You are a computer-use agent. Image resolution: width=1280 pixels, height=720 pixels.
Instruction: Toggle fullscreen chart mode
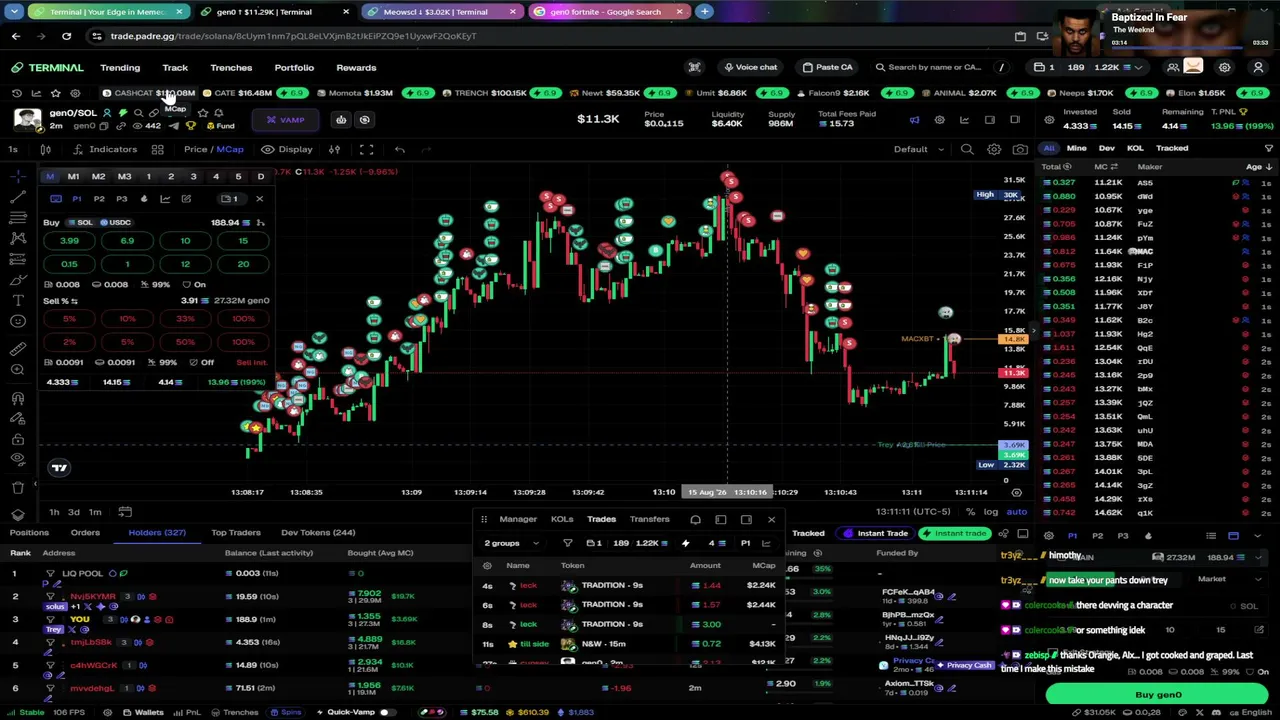point(366,149)
